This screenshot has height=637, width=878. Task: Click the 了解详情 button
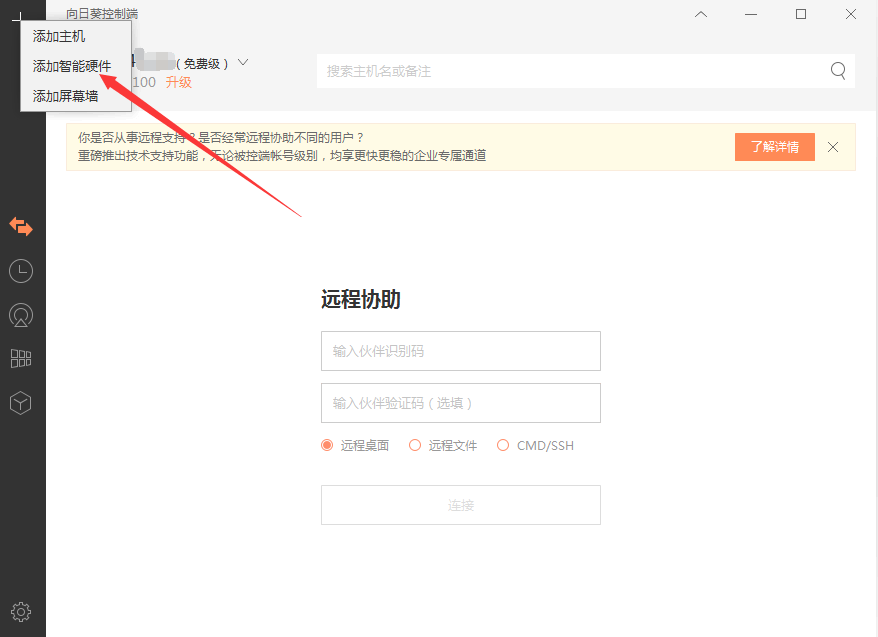click(775, 147)
